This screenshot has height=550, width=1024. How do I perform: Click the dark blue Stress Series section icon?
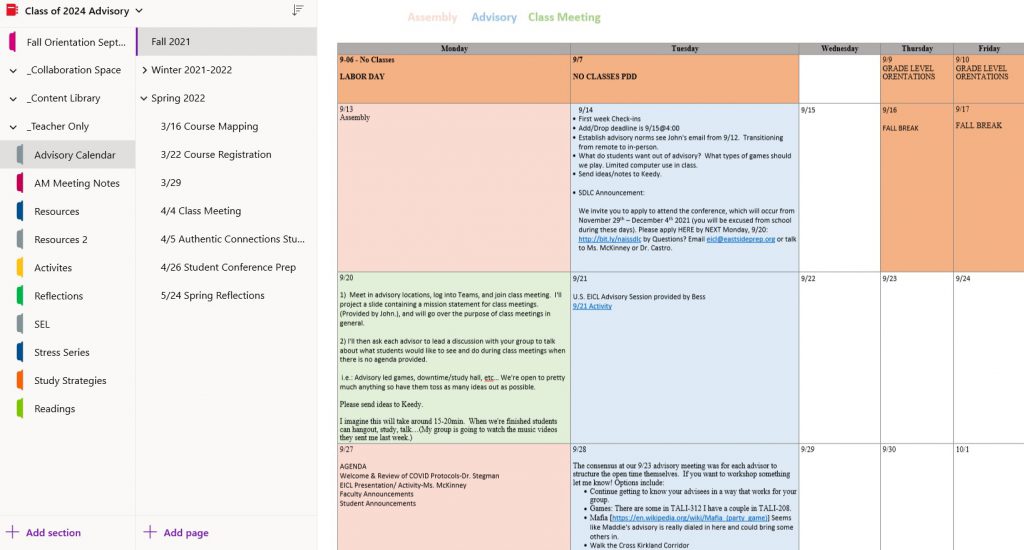coord(20,352)
